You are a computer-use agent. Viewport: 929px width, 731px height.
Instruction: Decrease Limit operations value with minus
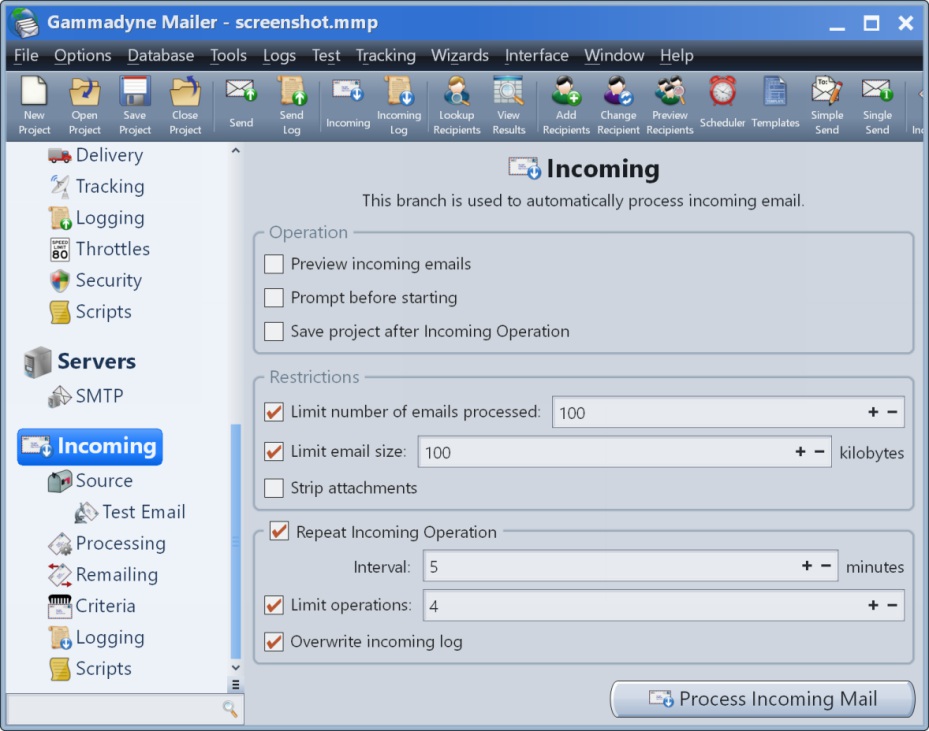click(892, 605)
